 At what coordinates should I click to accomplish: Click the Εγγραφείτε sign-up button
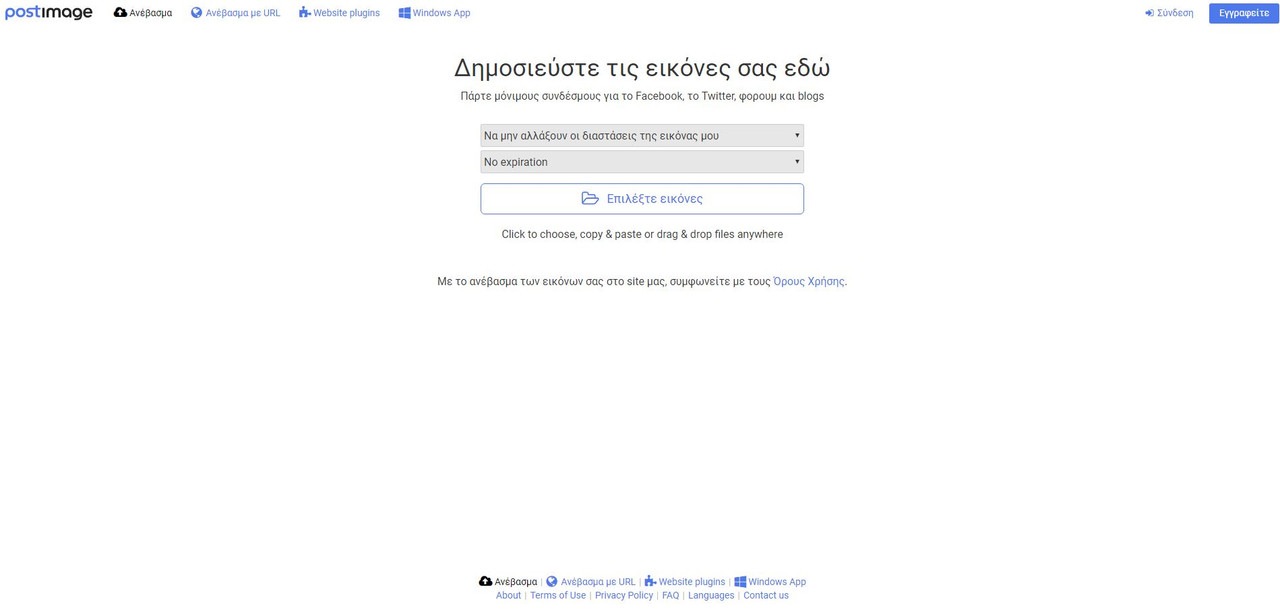[1244, 13]
